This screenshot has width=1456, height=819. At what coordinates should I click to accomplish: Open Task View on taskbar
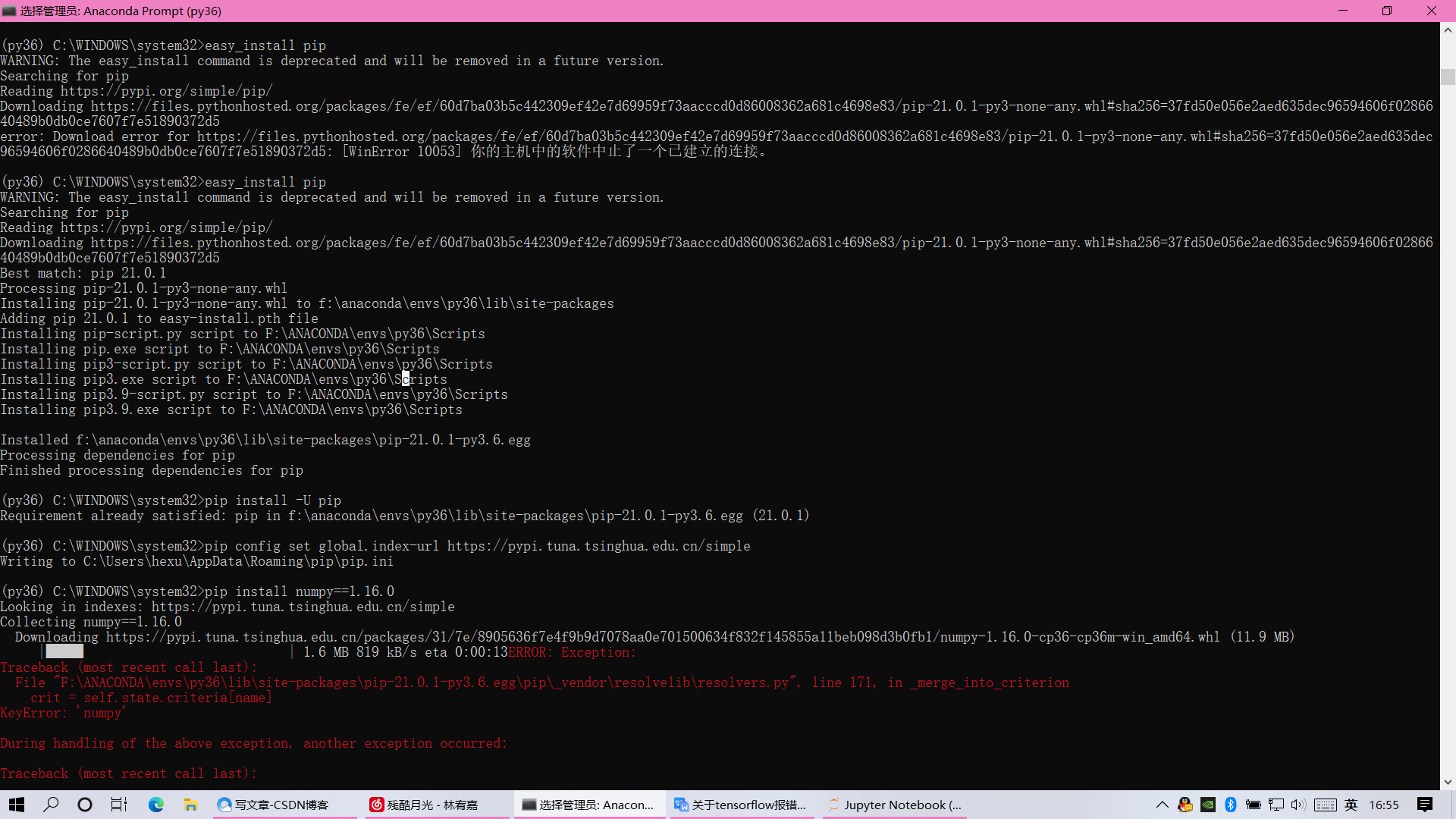point(119,805)
